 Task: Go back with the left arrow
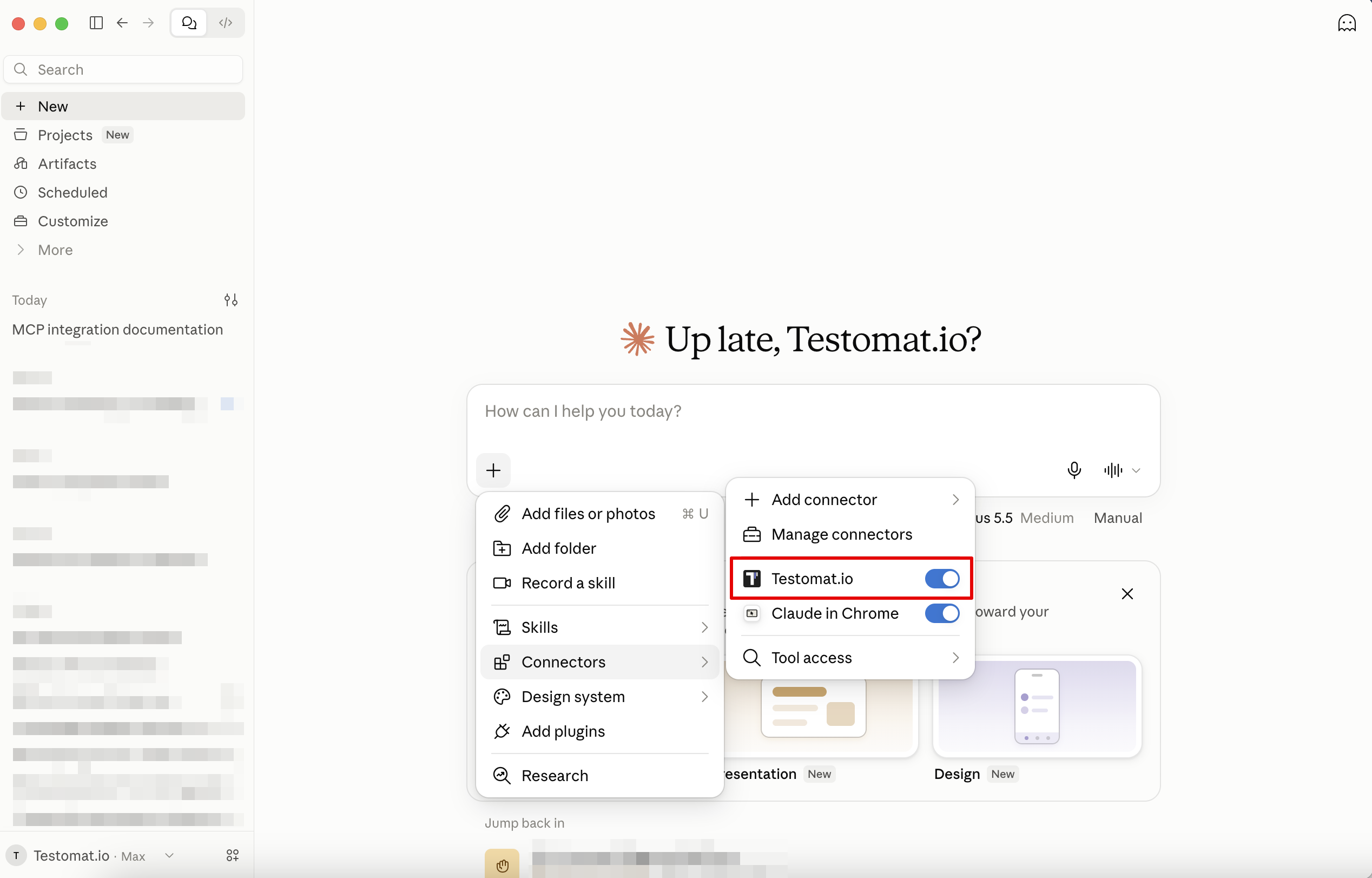click(x=122, y=23)
